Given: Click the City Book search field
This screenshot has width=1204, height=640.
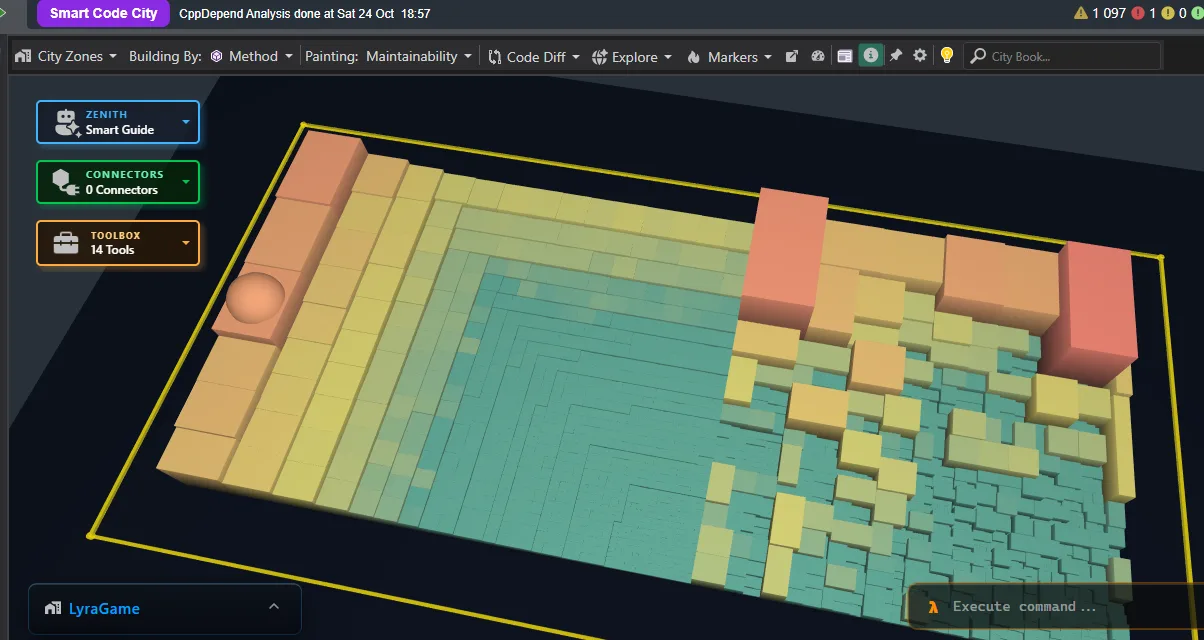Looking at the screenshot, I should [1063, 56].
